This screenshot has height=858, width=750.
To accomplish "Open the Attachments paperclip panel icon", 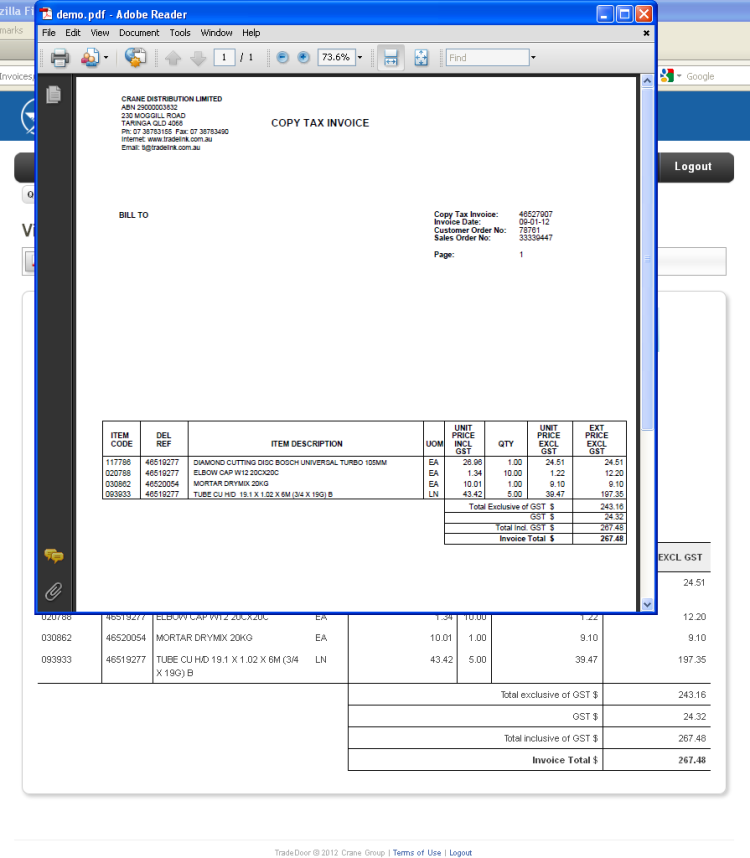I will click(54, 592).
